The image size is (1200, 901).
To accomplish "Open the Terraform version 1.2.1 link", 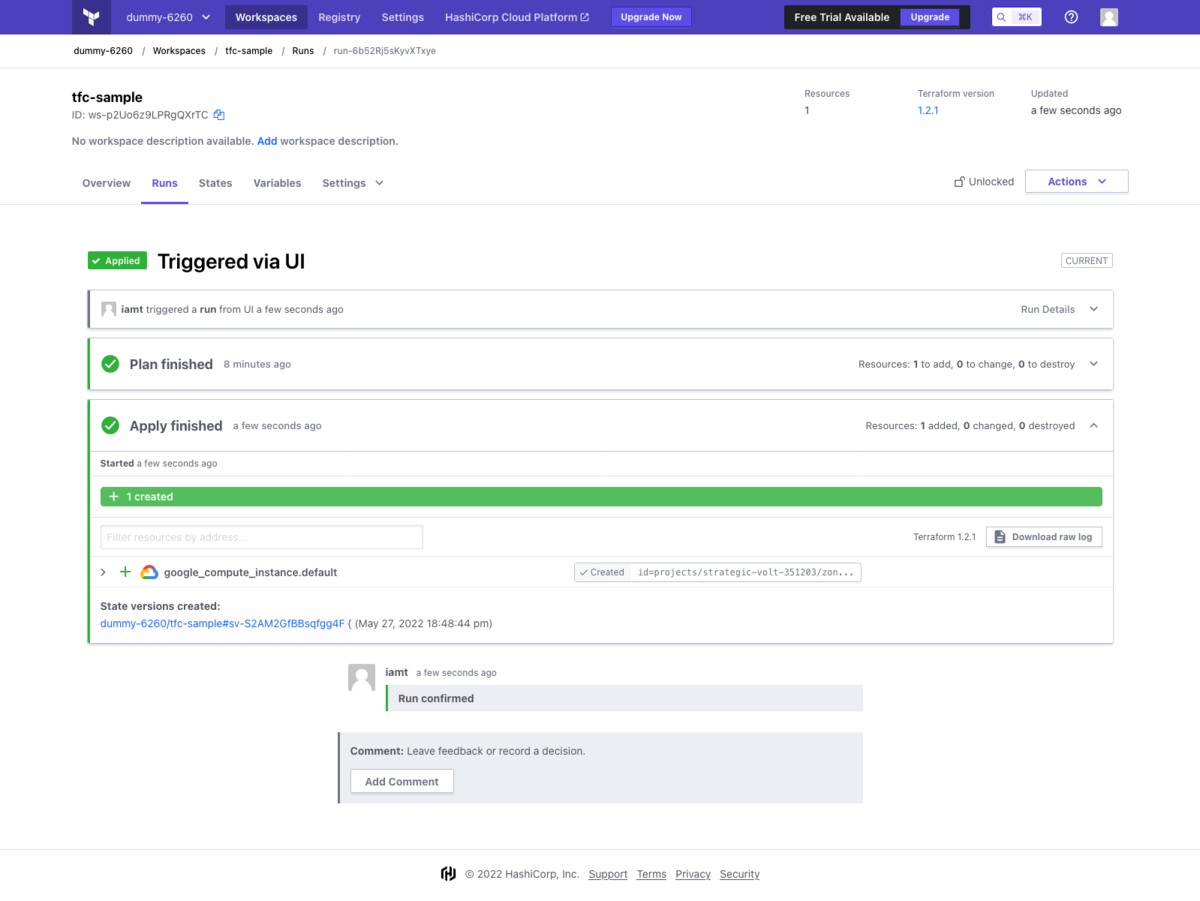I will (x=928, y=110).
